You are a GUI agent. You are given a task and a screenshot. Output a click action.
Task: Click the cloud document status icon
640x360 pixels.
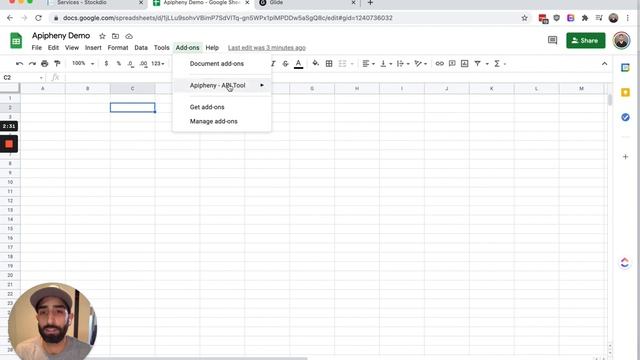[129, 36]
